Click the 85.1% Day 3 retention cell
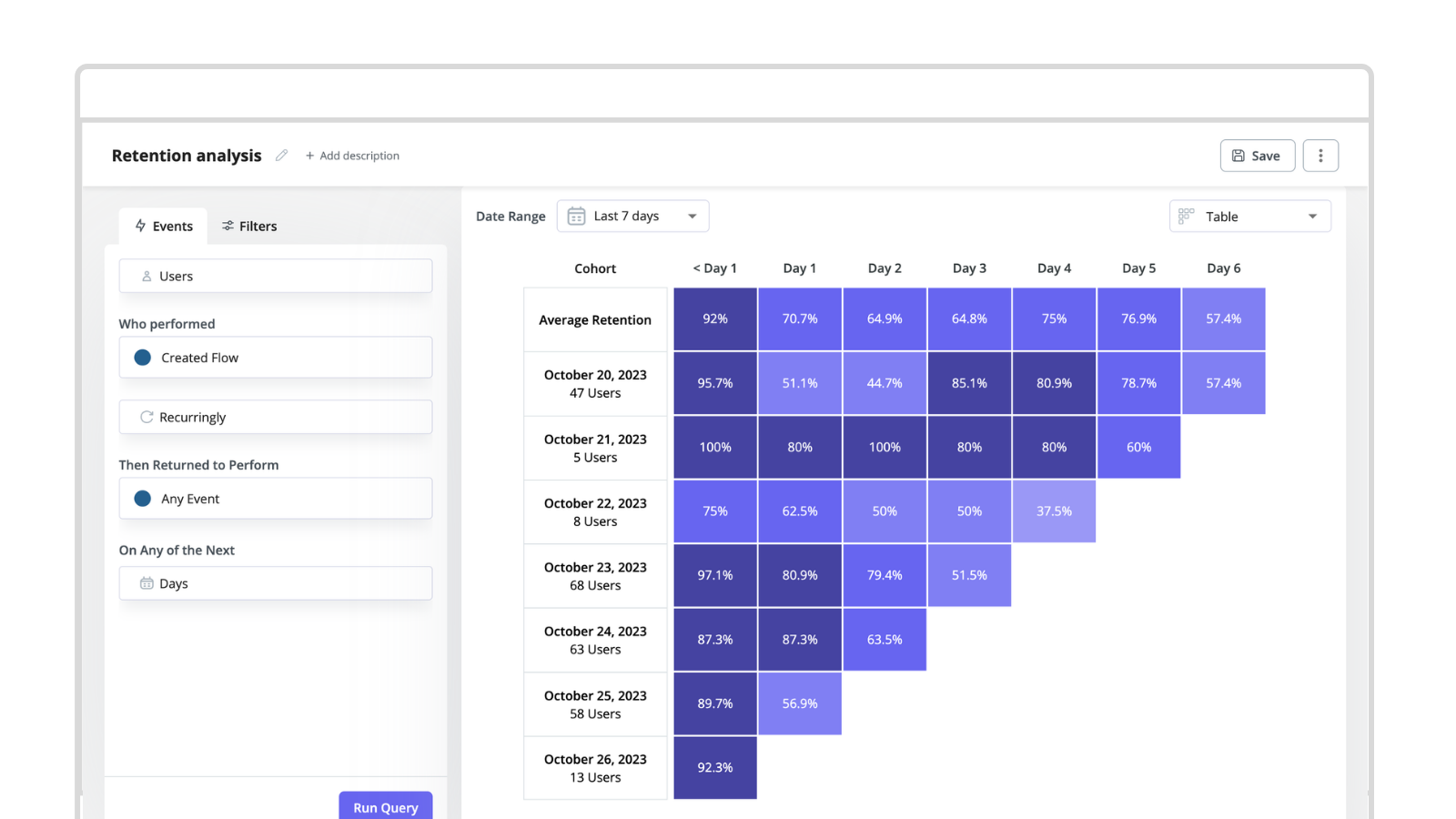 968,383
